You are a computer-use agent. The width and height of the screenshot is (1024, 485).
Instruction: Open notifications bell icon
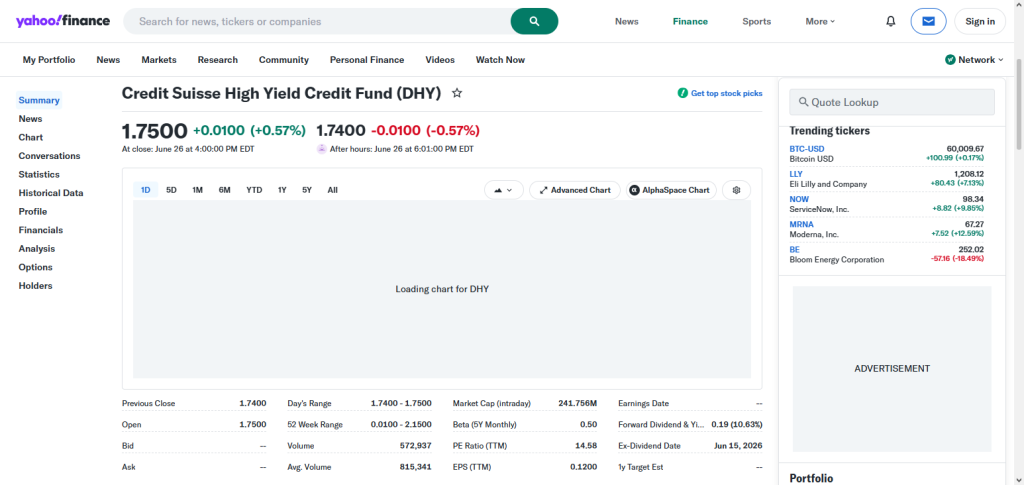point(890,22)
